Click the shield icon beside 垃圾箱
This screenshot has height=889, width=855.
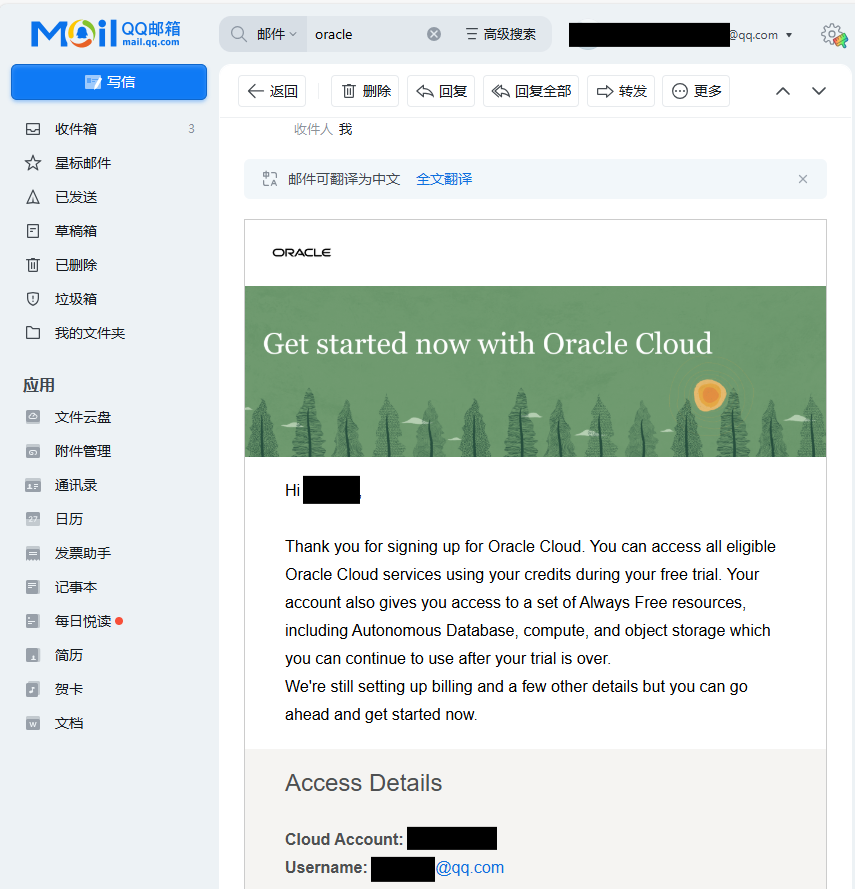tap(33, 299)
